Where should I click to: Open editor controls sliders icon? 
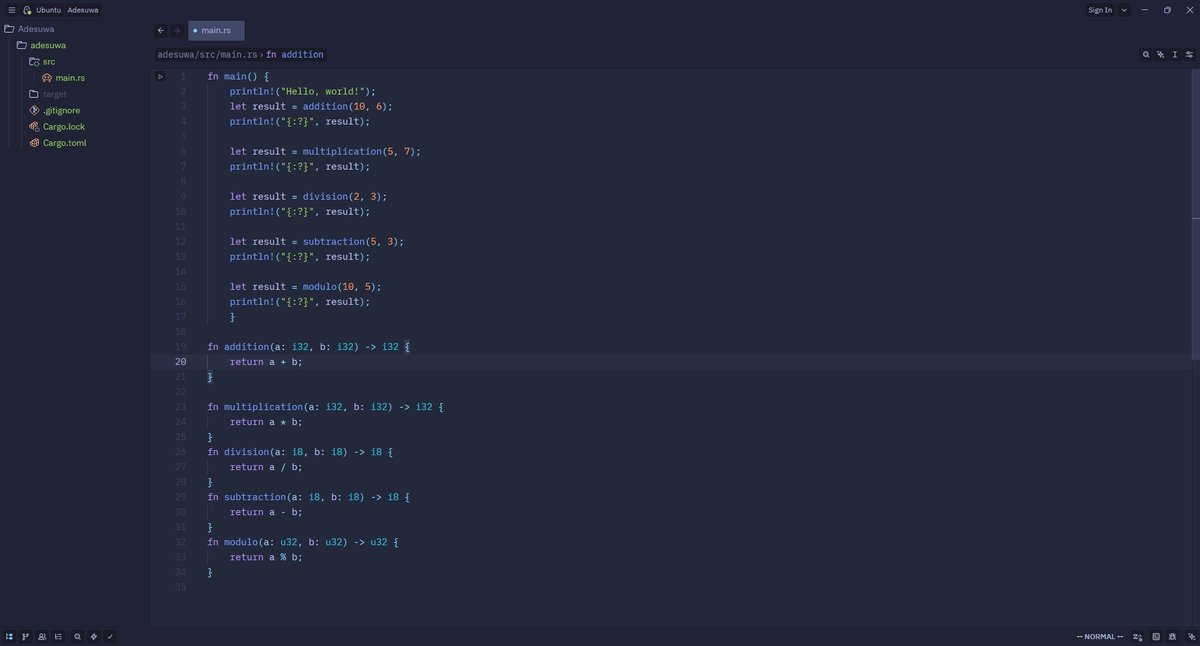pyautogui.click(x=1189, y=55)
